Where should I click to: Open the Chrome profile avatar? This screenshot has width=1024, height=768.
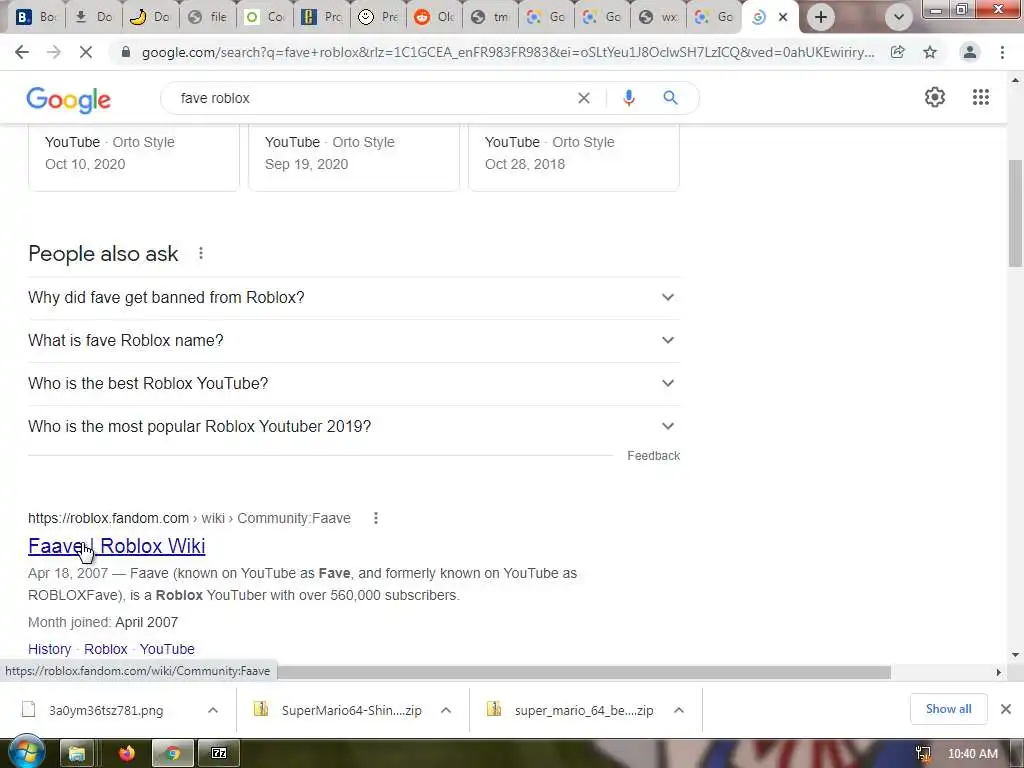pos(970,52)
